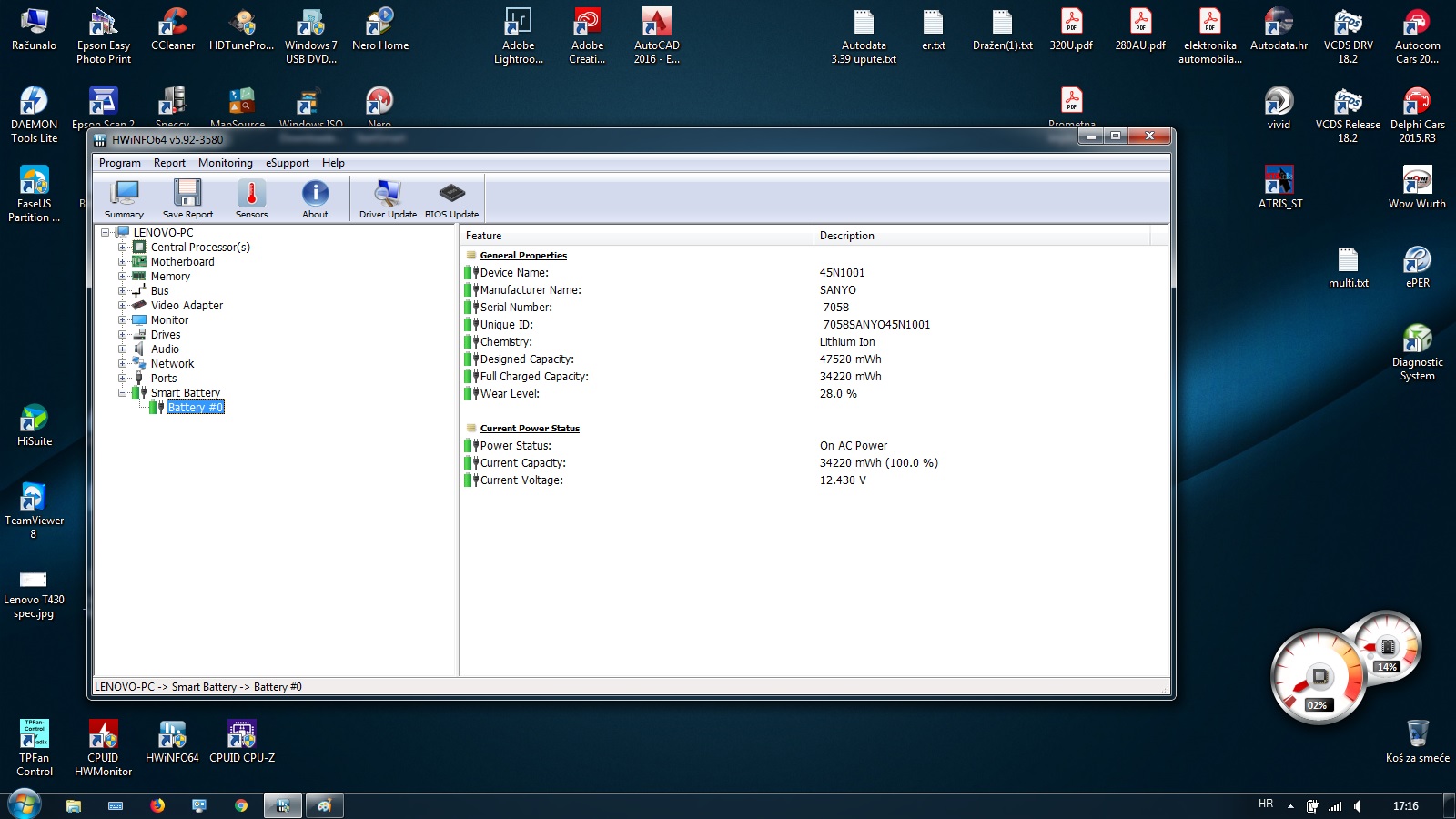Open the HiSuite desktop shortcut
This screenshot has width=1456, height=819.
(35, 425)
